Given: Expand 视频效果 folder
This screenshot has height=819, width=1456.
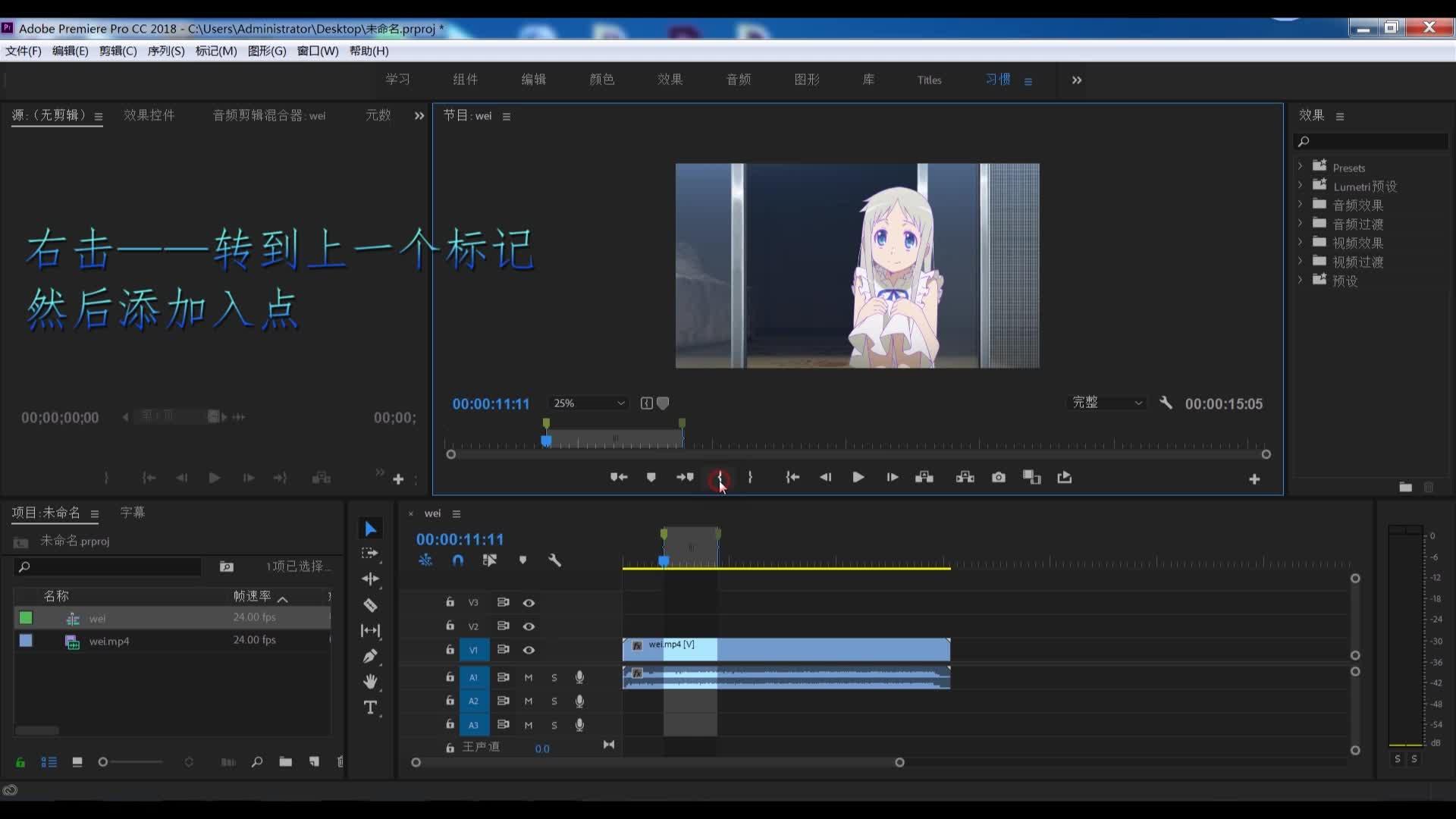Looking at the screenshot, I should click(1300, 242).
